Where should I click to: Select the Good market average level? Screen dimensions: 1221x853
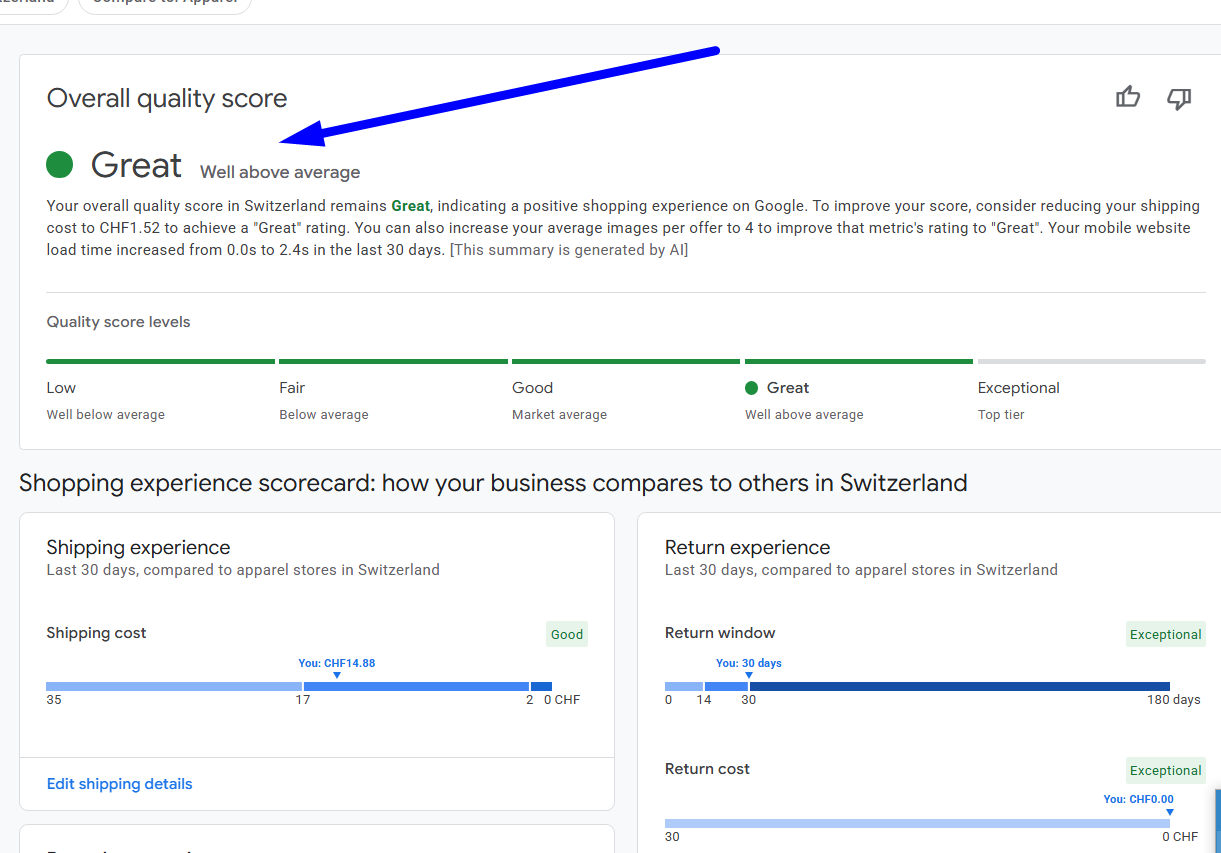[x=532, y=388]
